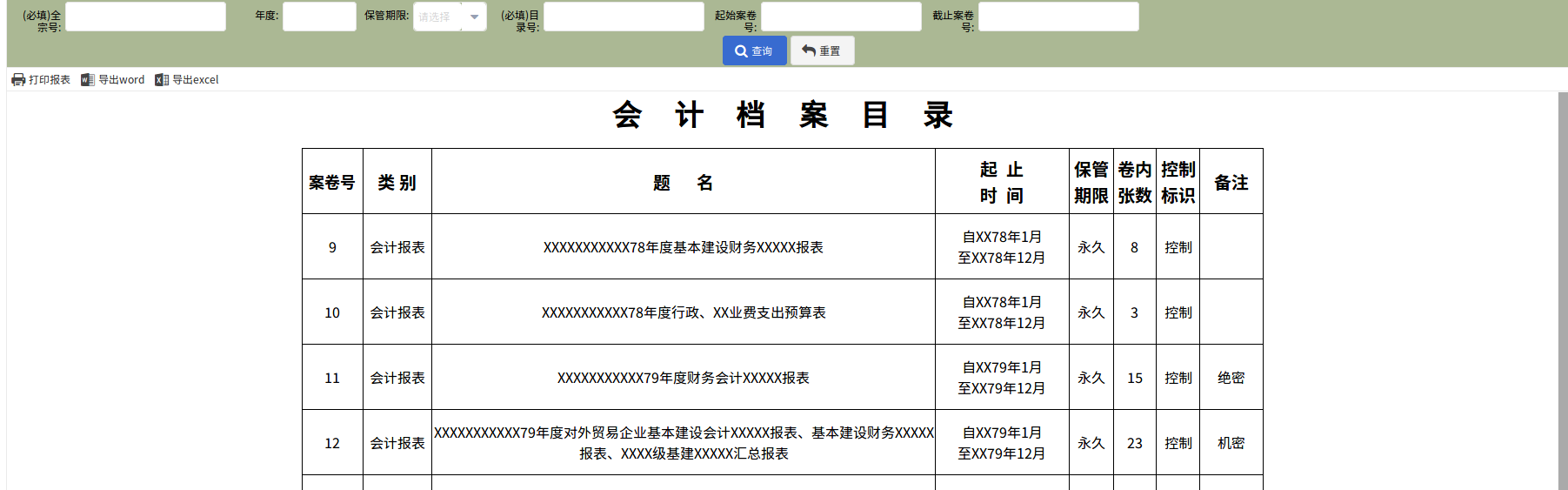
Task: Focus the (必填)目录号 input field
Action: (x=624, y=17)
